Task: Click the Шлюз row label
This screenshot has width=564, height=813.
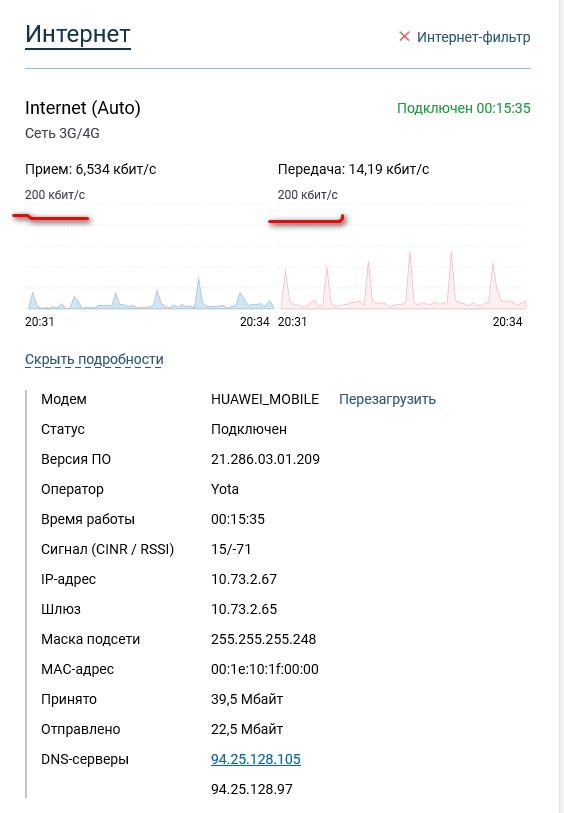Action: [61, 609]
